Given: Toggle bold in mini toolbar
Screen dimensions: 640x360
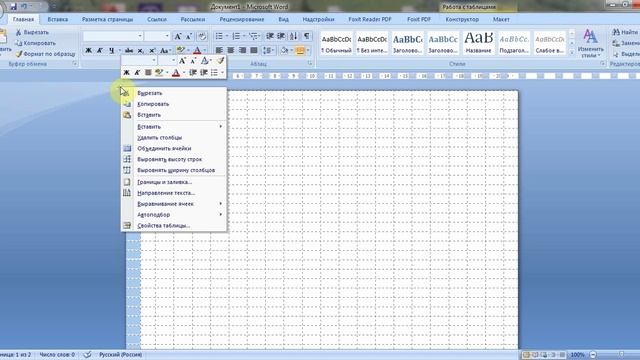Looking at the screenshot, I should pos(127,72).
